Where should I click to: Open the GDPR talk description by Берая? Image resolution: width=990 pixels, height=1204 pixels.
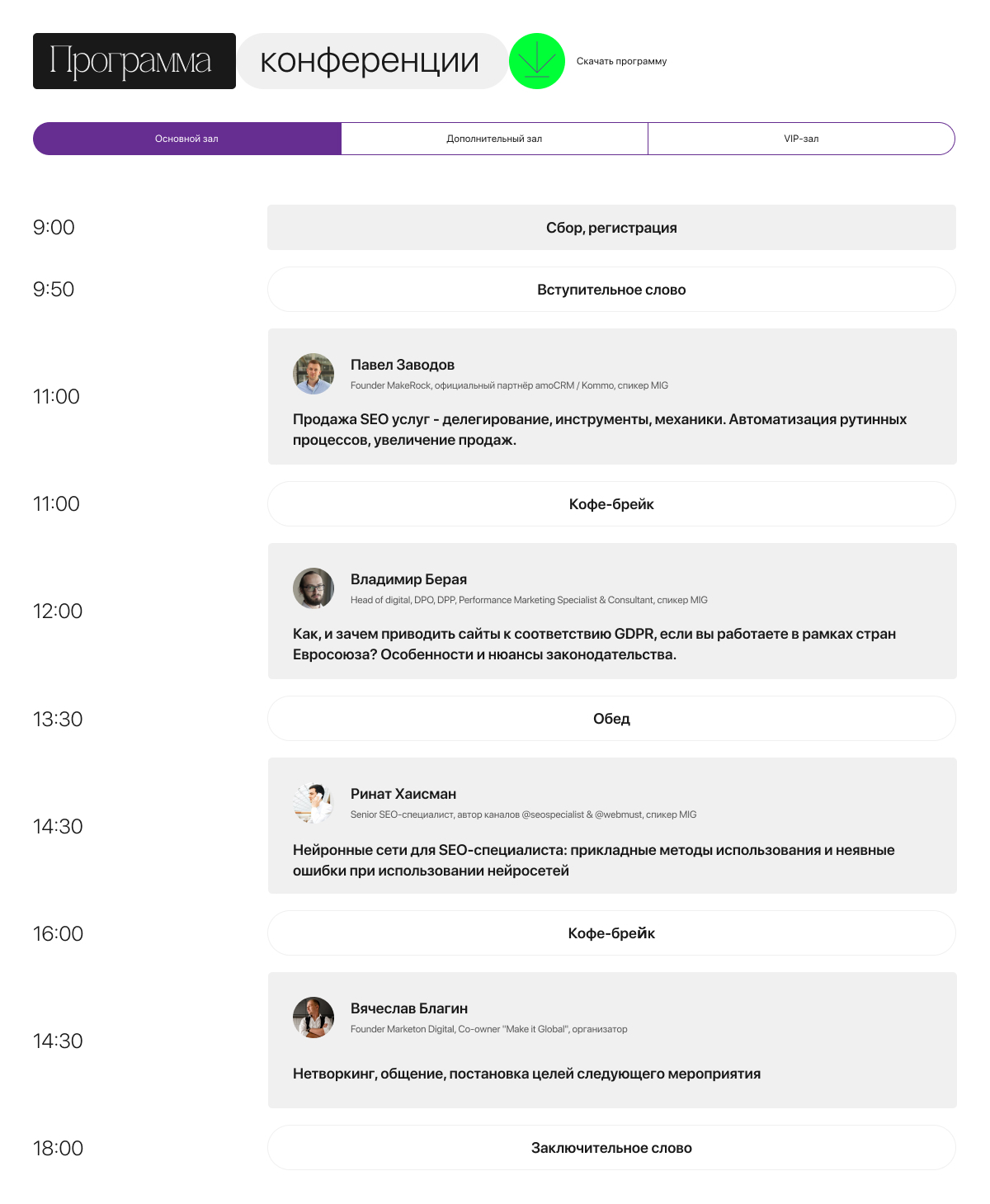click(594, 644)
